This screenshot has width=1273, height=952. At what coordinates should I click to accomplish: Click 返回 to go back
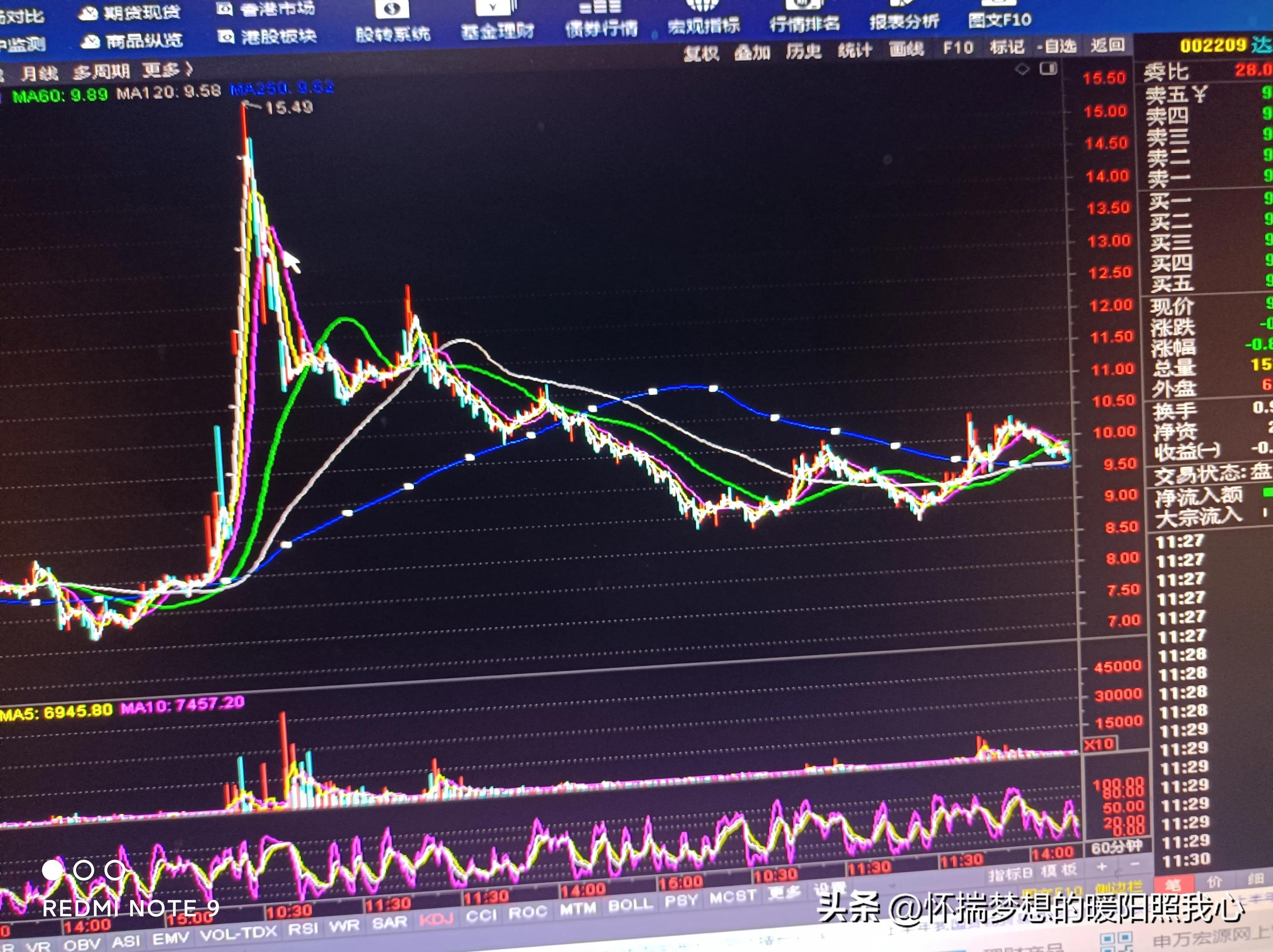click(1107, 45)
